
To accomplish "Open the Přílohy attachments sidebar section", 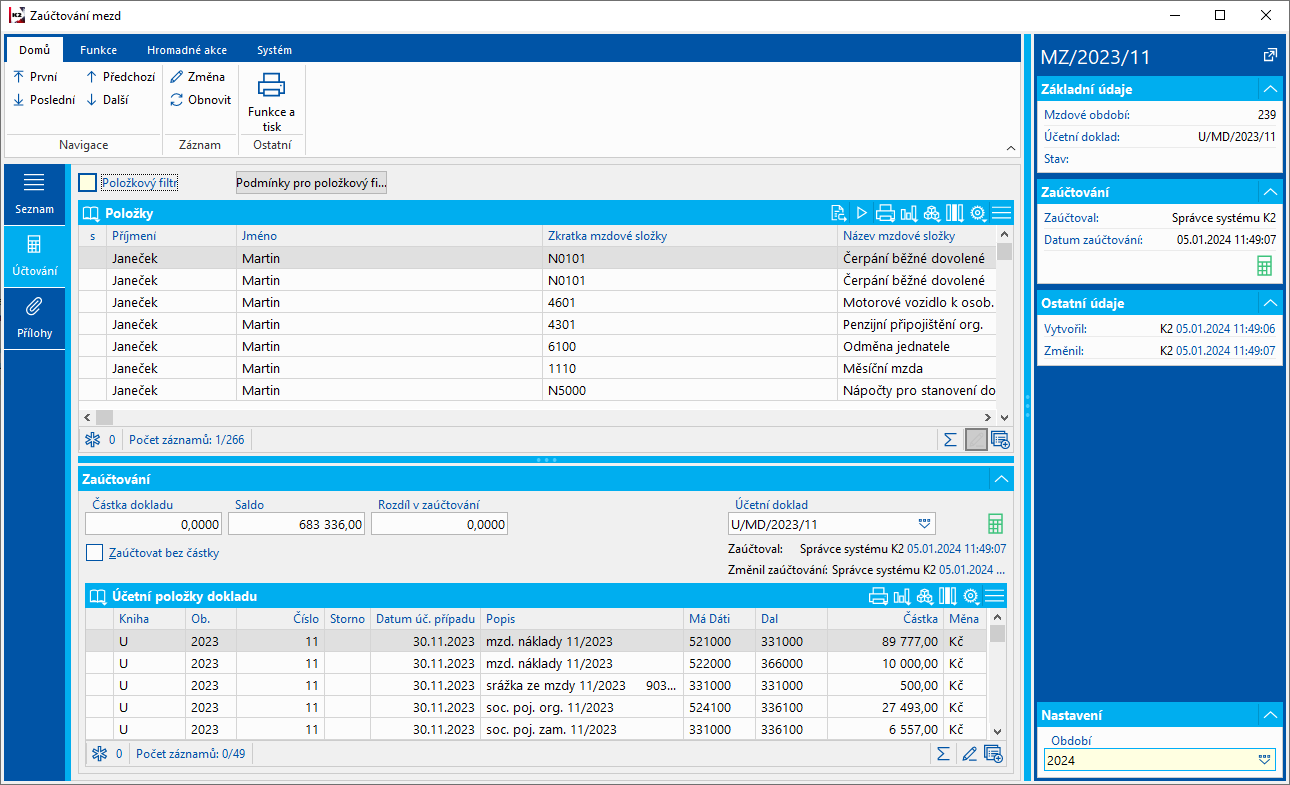I will tap(34, 317).
